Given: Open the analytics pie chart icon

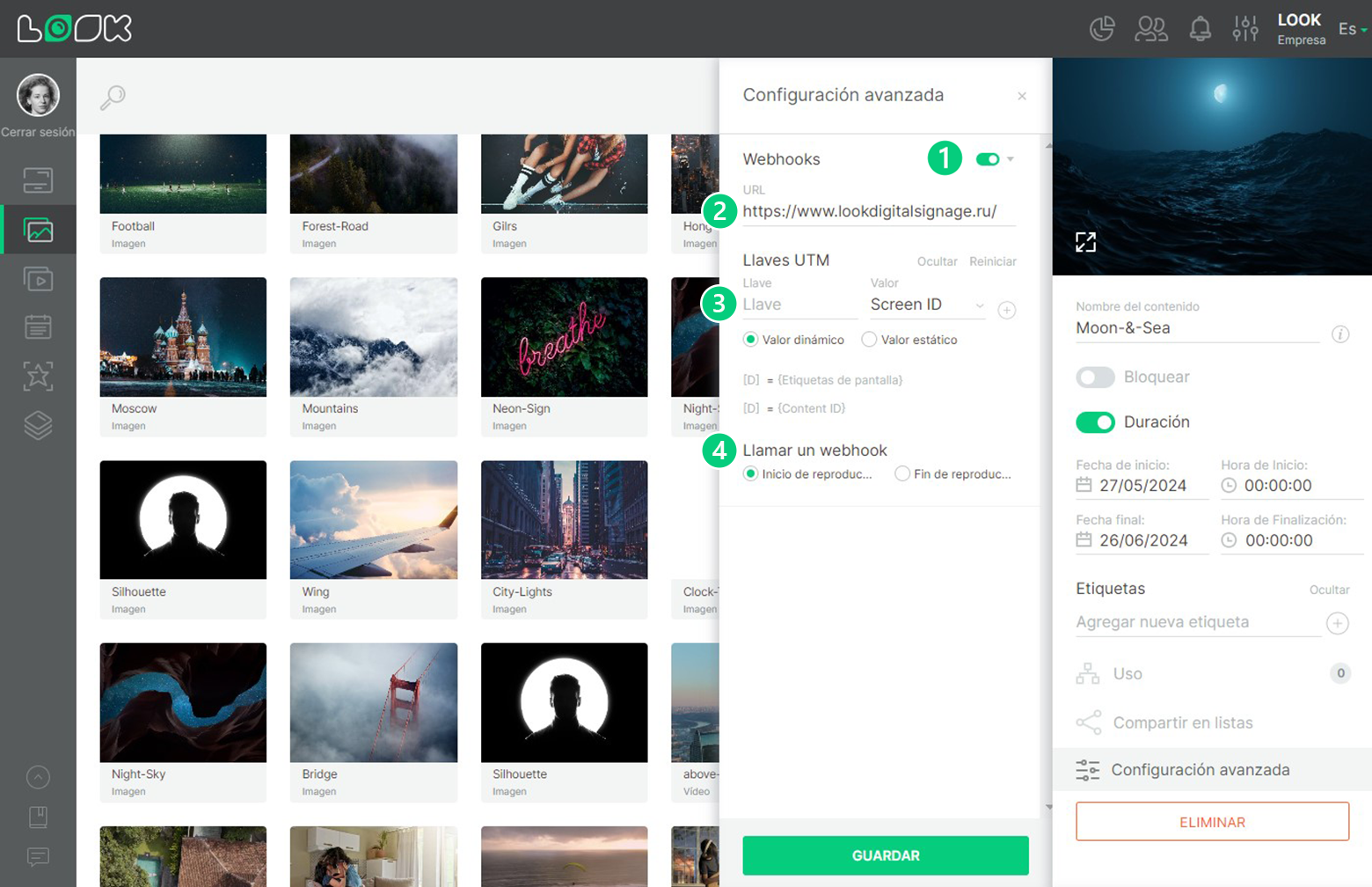Looking at the screenshot, I should 1102,29.
